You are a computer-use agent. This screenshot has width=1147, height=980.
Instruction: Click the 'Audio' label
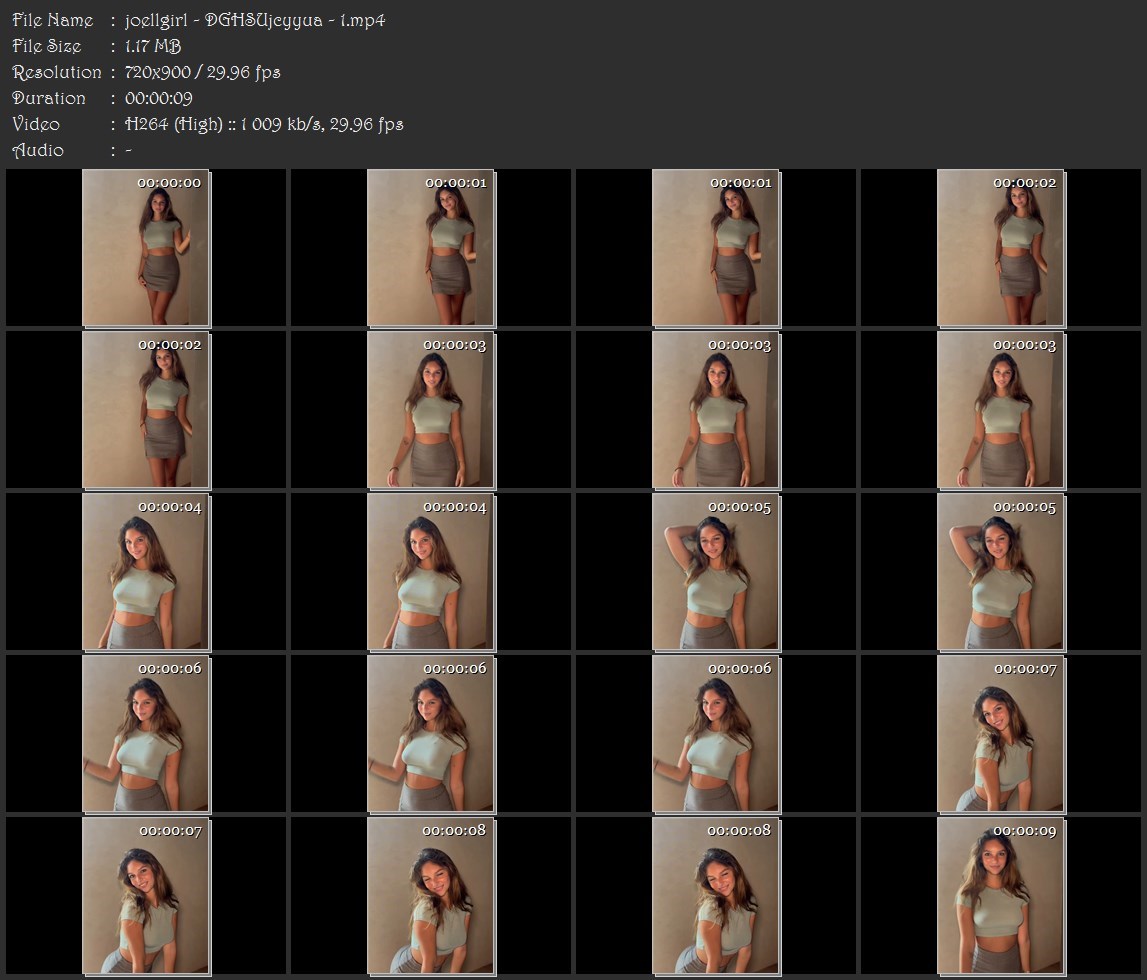[x=38, y=150]
